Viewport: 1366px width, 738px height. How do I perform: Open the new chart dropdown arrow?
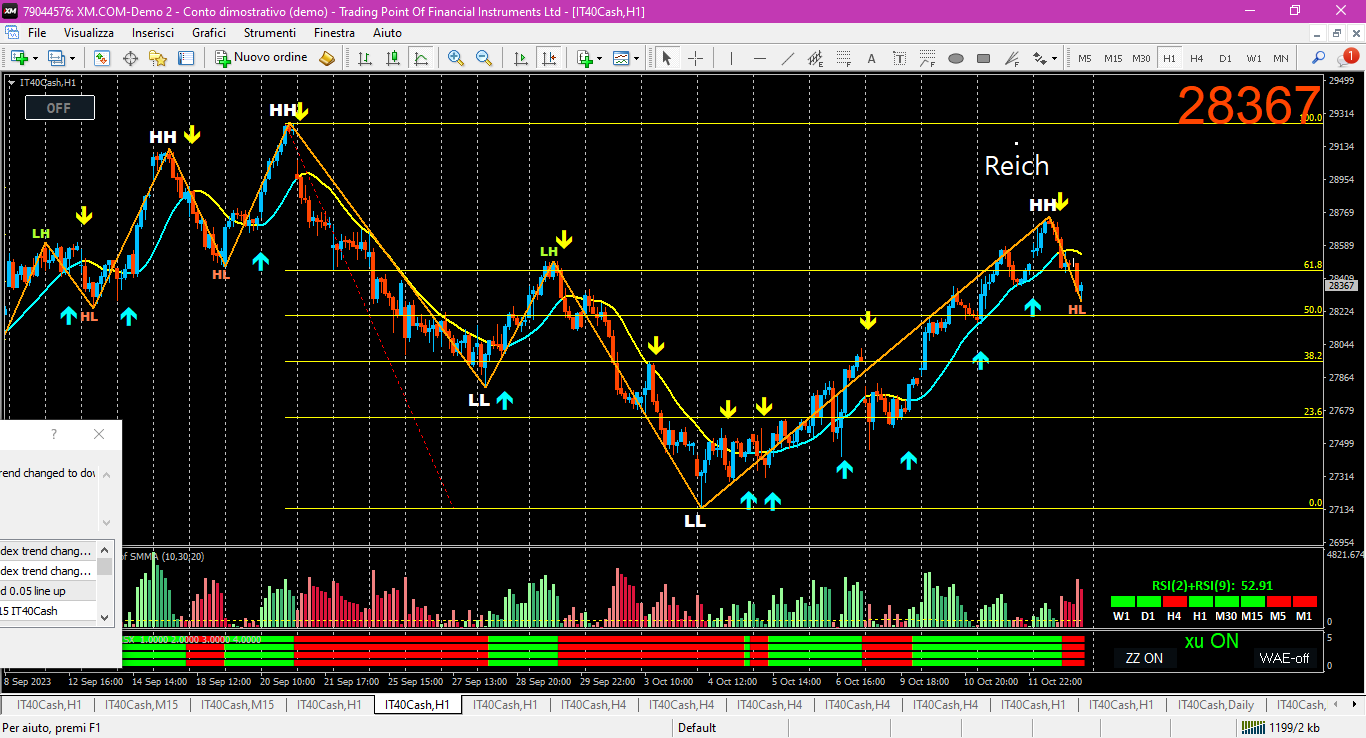tap(35, 58)
